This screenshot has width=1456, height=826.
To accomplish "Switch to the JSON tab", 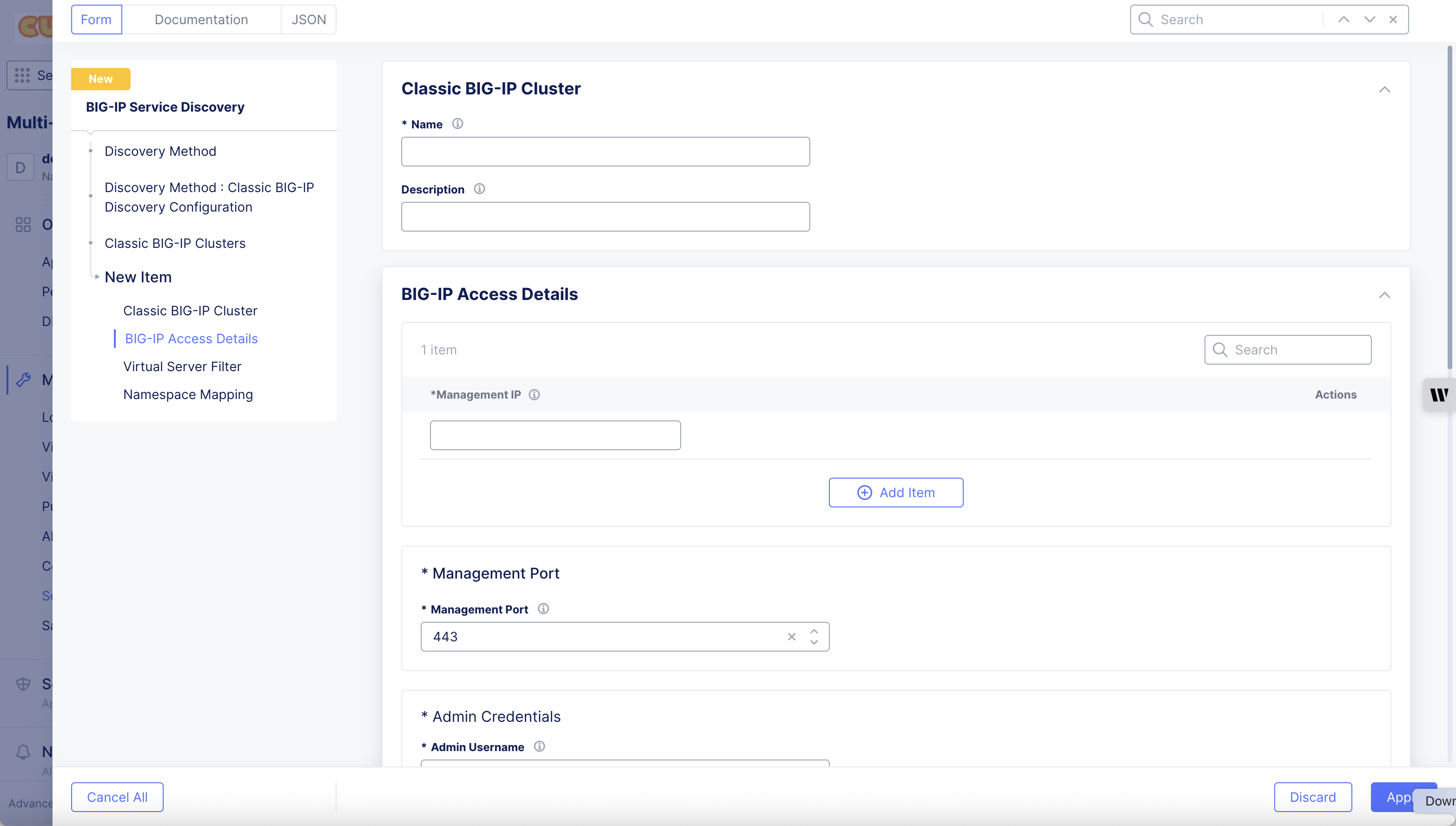I will [308, 19].
